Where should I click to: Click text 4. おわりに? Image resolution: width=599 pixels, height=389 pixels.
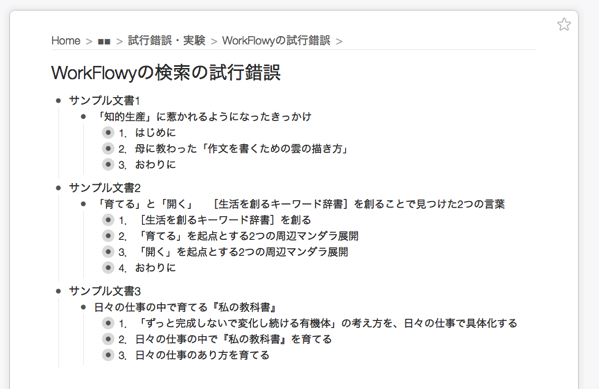147,268
